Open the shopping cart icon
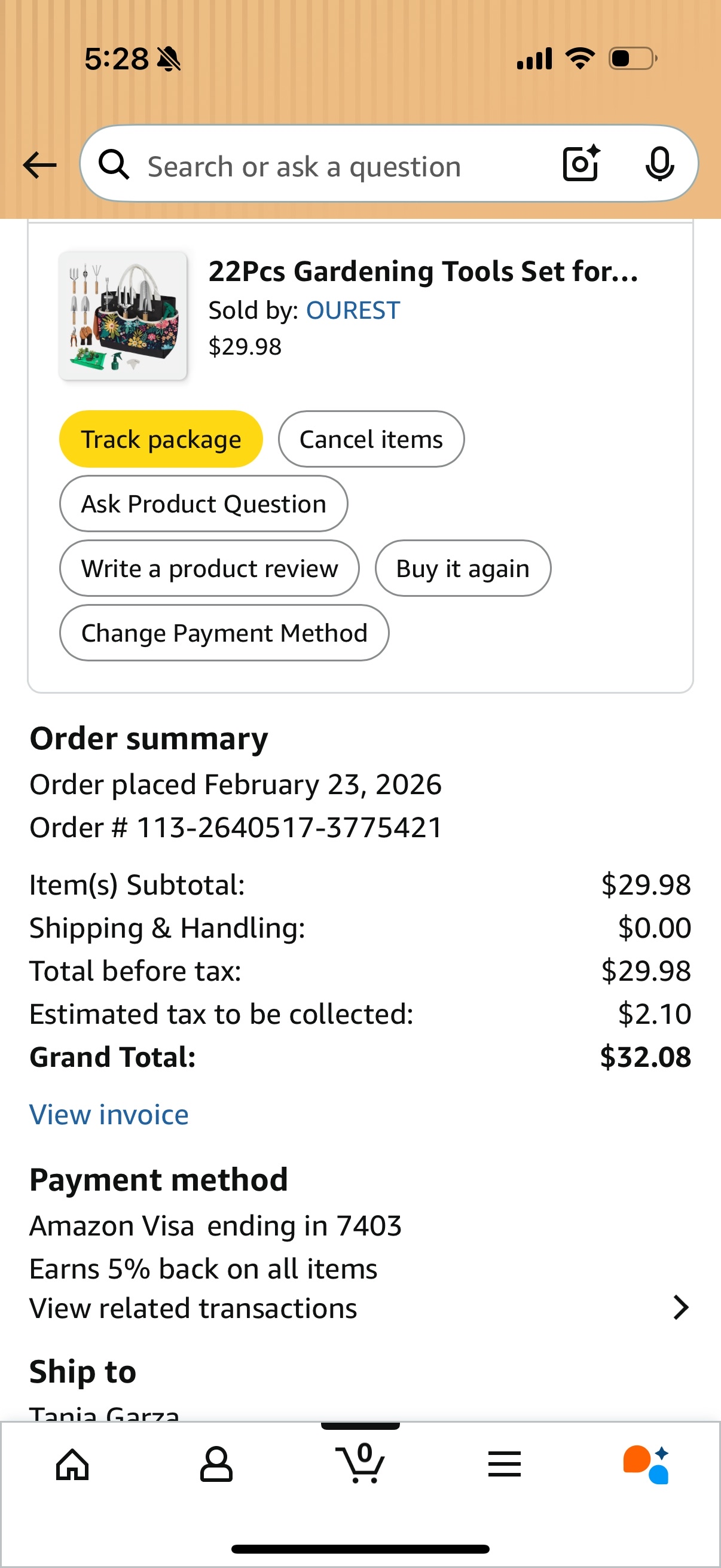The height and width of the screenshot is (1568, 721). tap(360, 1463)
